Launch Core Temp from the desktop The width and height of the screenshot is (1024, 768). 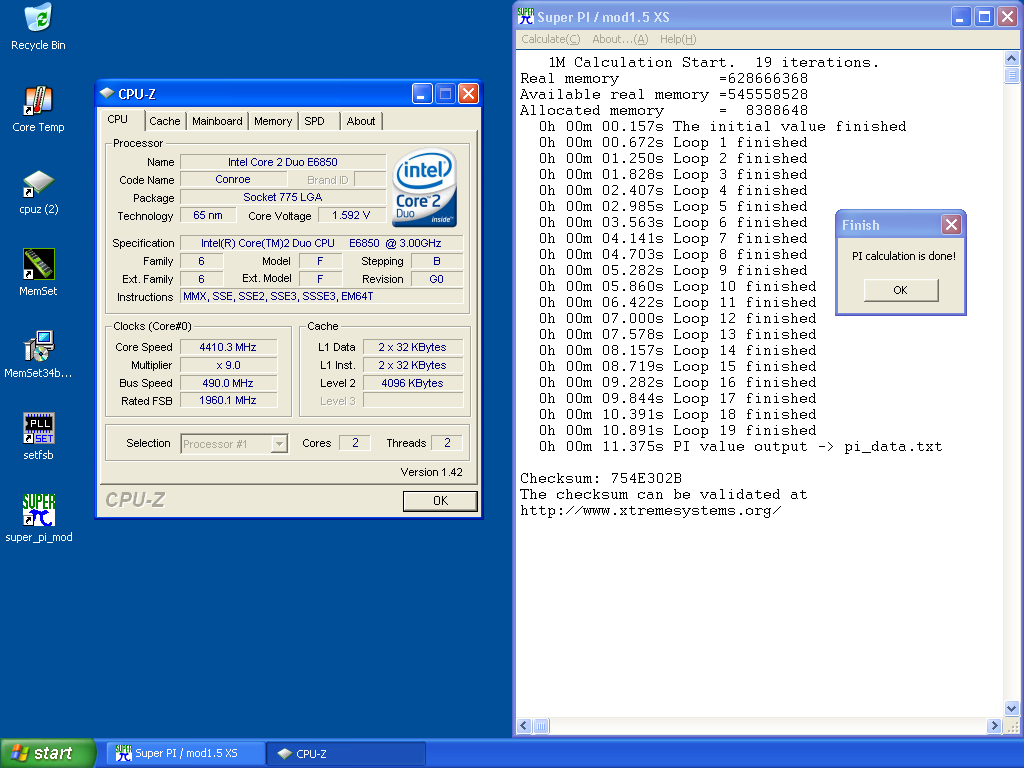tap(38, 109)
